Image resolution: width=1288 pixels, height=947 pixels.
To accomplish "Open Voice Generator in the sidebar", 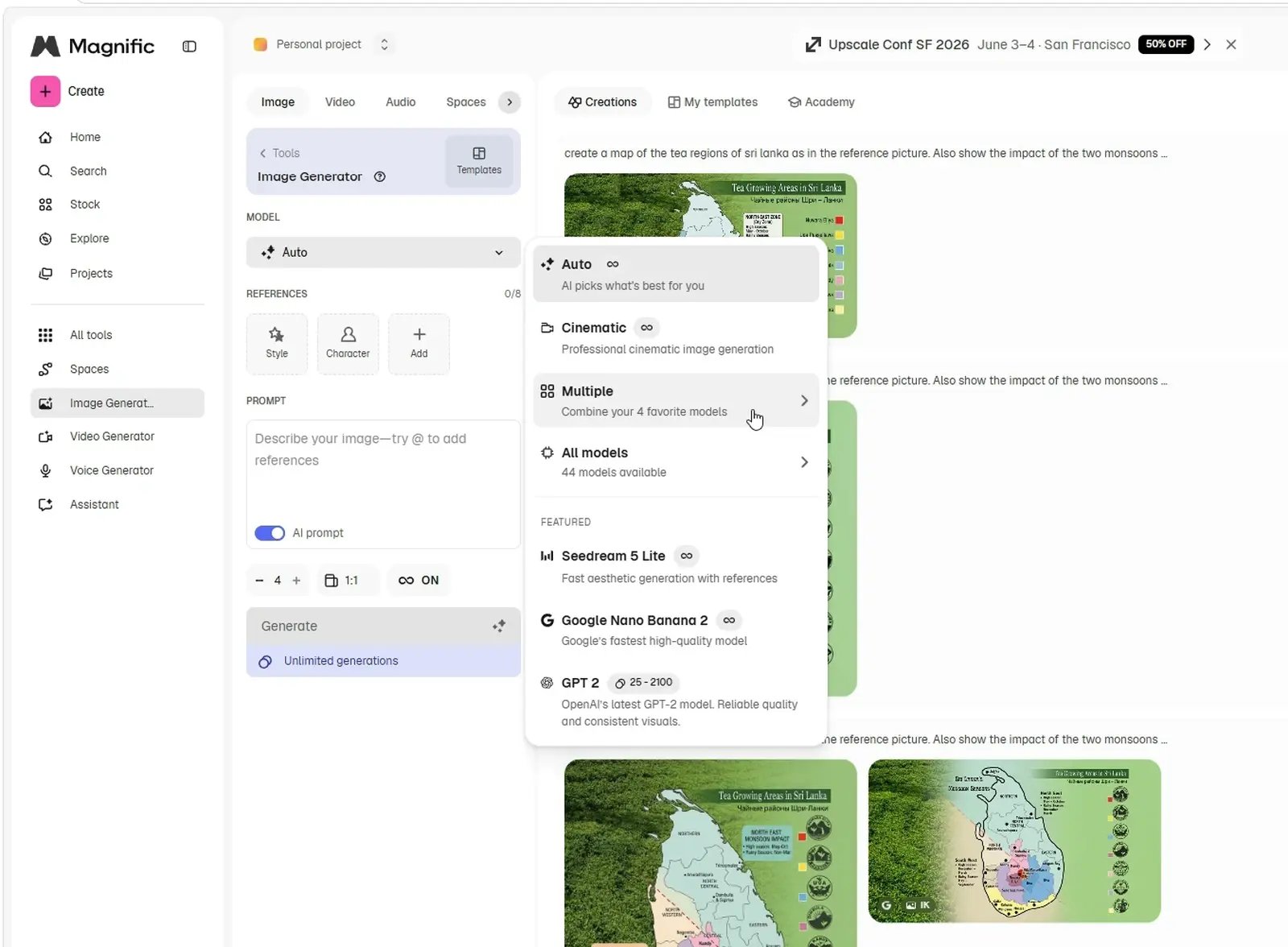I will (111, 470).
